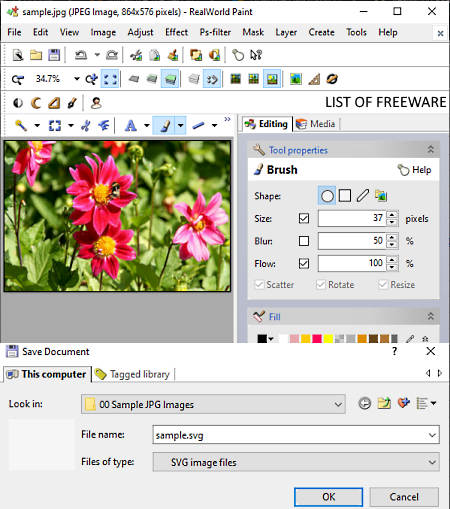450x509 pixels.
Task: Show hidden toolbar items double chevron
Action: click(x=227, y=119)
